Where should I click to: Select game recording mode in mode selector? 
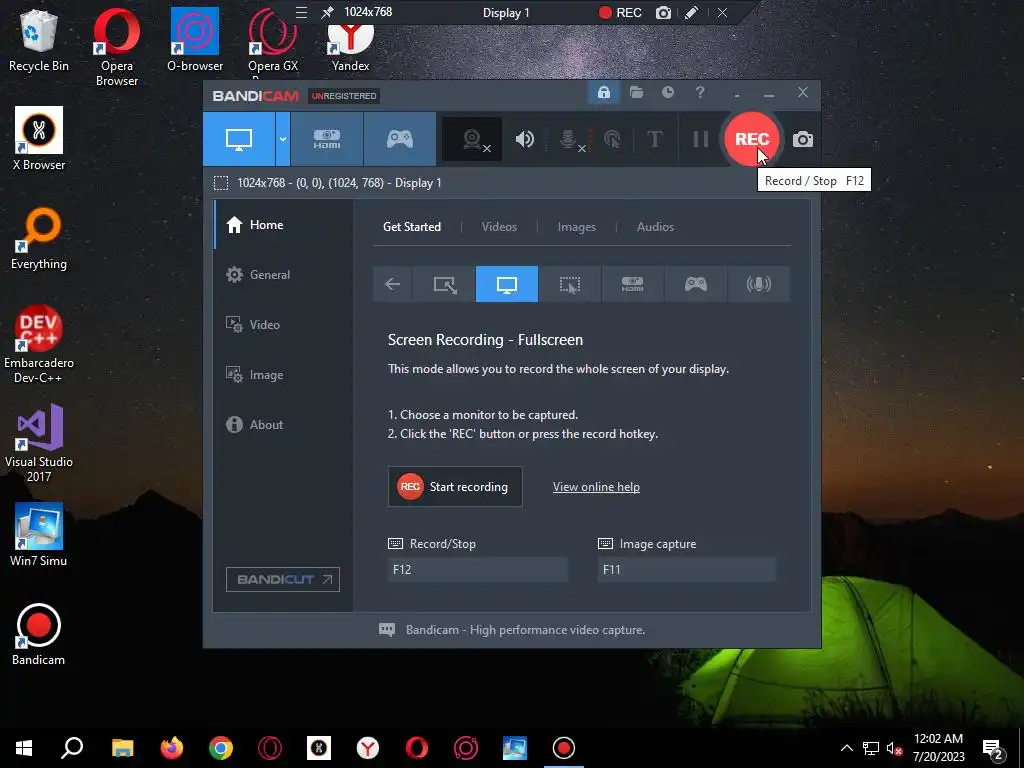pos(696,284)
